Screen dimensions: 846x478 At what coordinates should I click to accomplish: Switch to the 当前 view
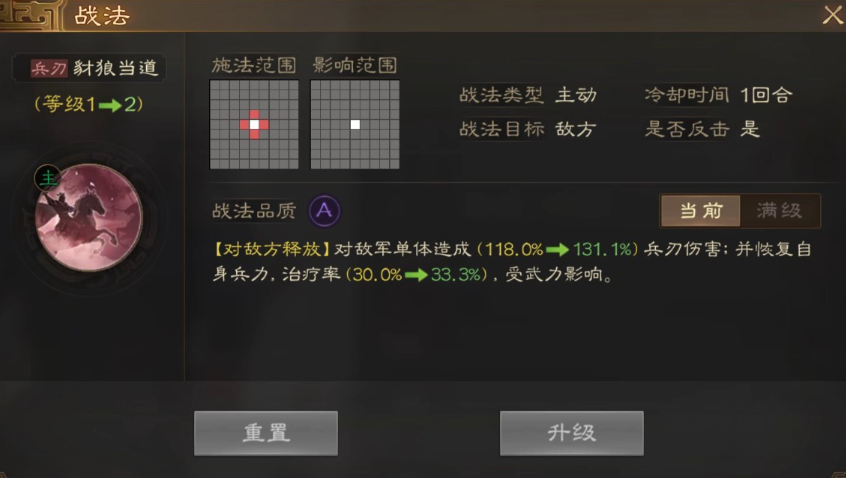(x=701, y=210)
